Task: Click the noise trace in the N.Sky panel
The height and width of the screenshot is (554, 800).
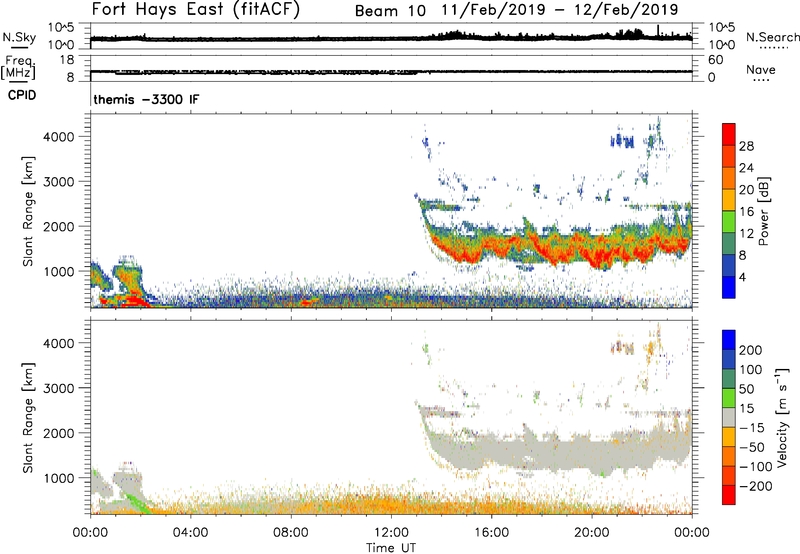Action: pos(391,38)
